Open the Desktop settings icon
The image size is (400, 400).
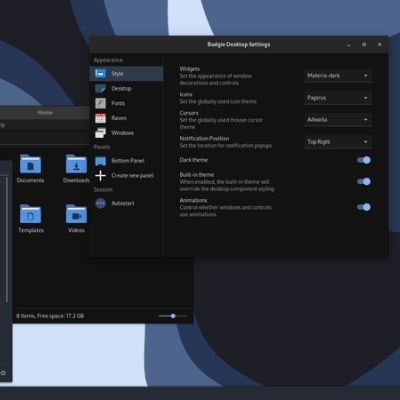100,88
